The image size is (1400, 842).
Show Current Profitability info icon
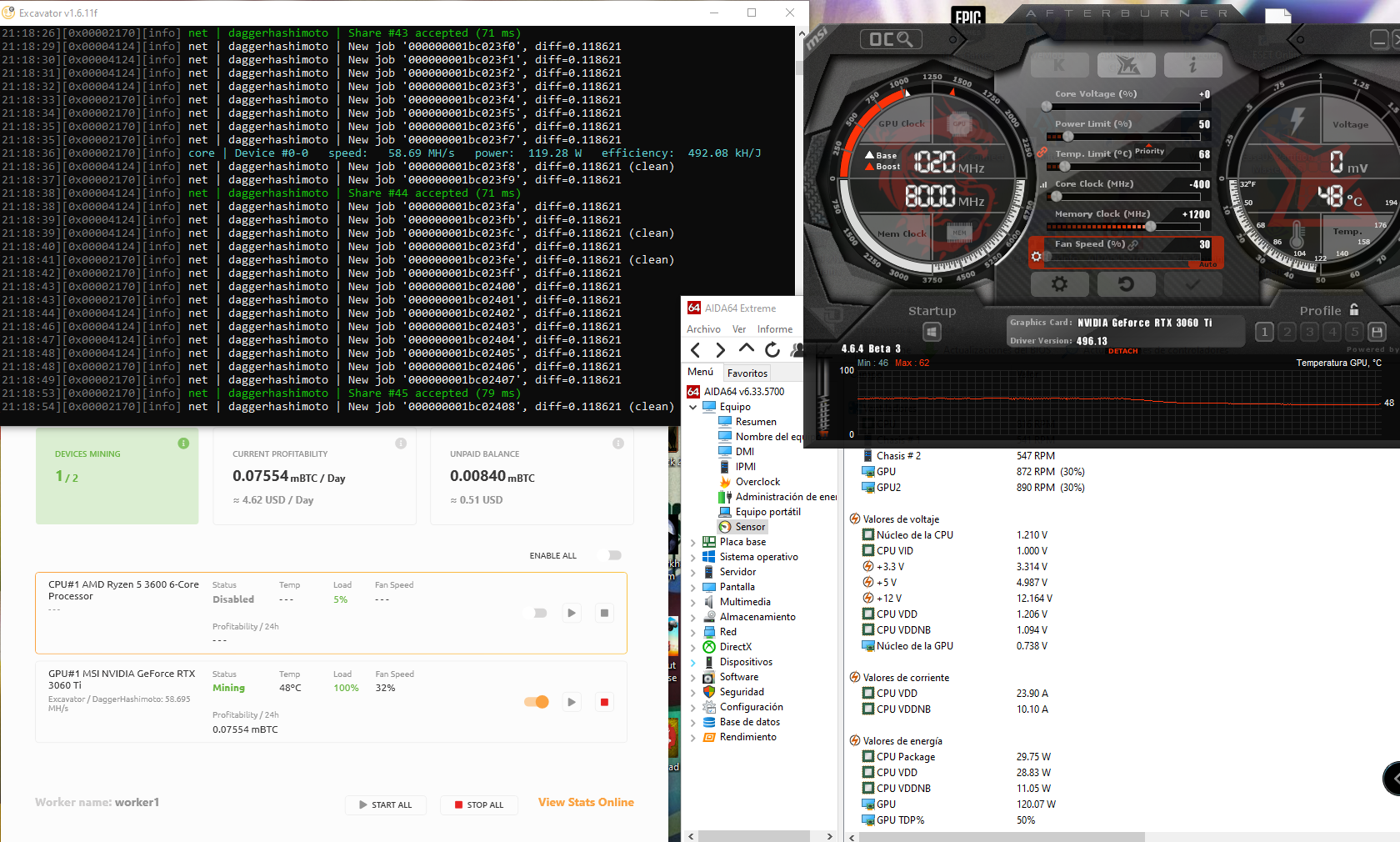401,444
